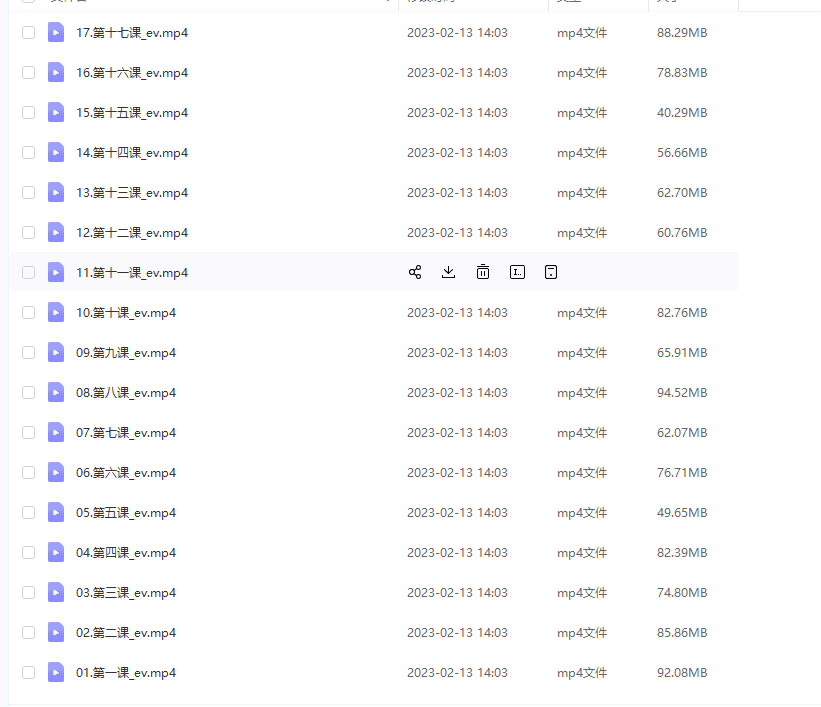Image resolution: width=821 pixels, height=707 pixels.
Task: Click the video file icon for 01.第一课_ev.mp4
Action: coord(56,673)
